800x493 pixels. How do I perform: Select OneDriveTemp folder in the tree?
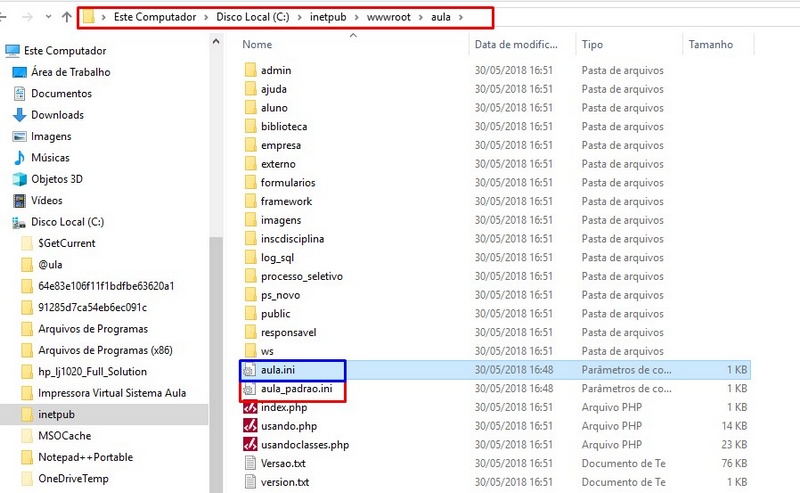click(73, 479)
